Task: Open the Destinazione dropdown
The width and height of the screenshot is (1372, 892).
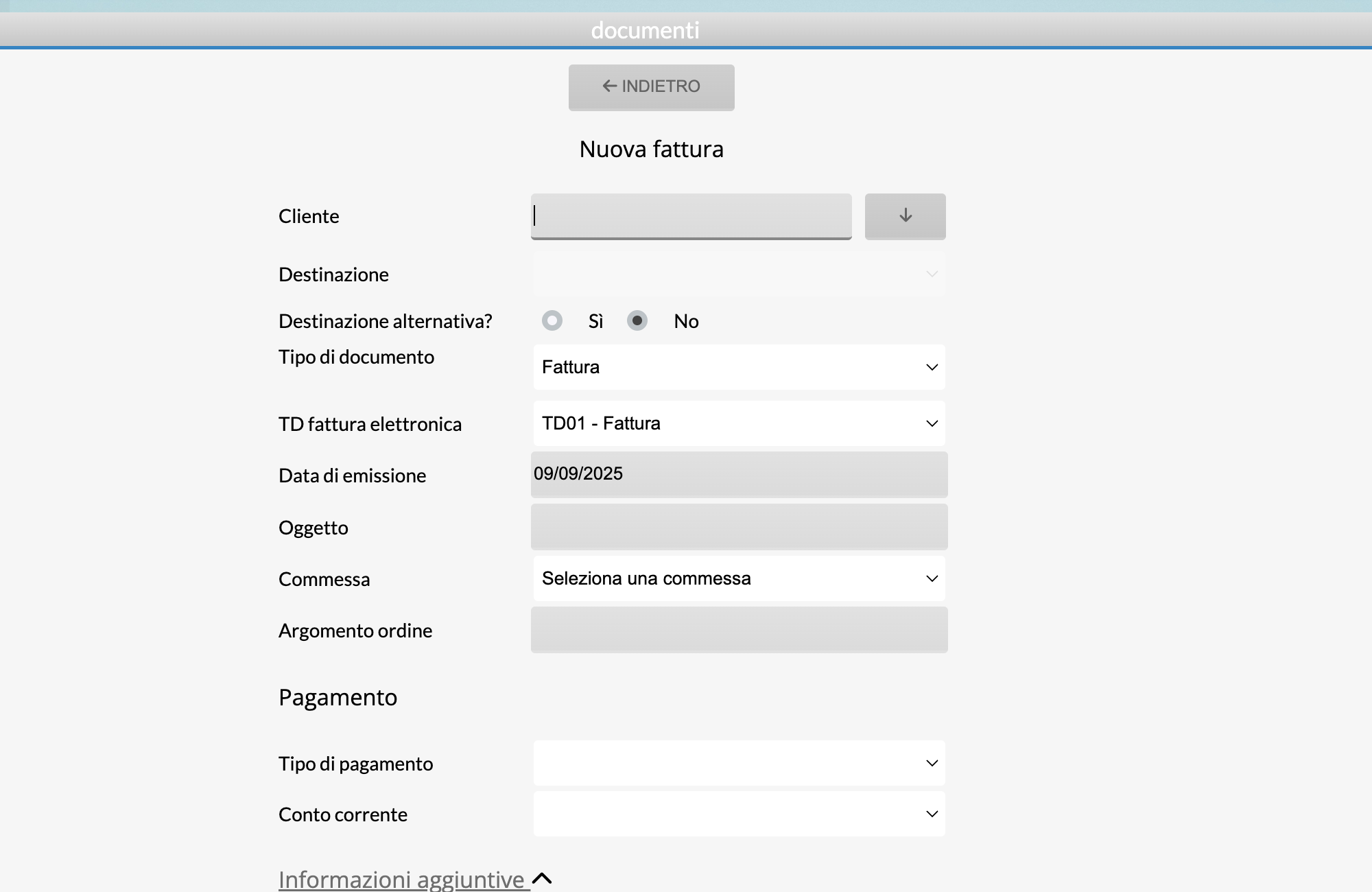Action: click(x=738, y=274)
